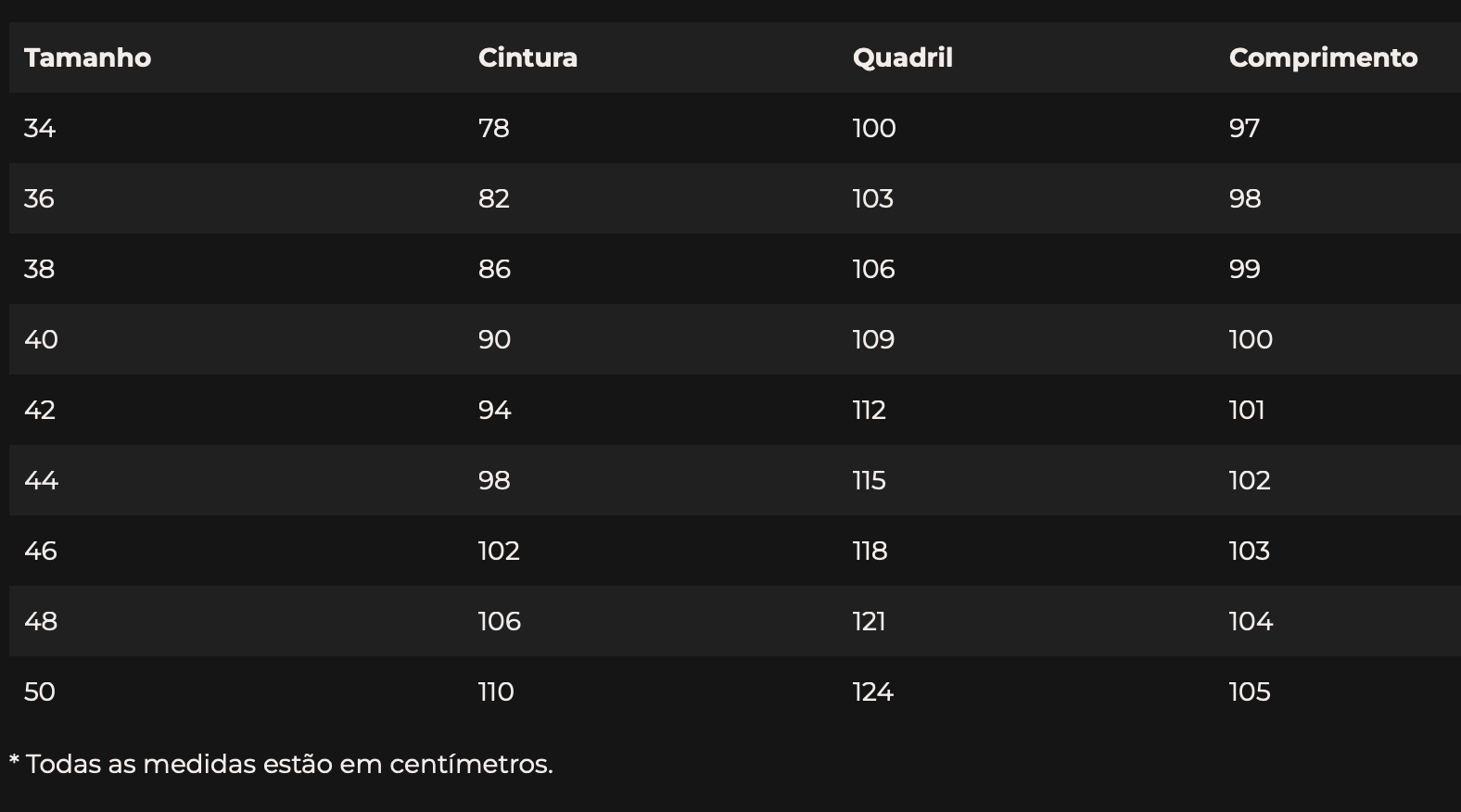Click the Comprimento value 105
The height and width of the screenshot is (812, 1461).
[x=1250, y=691]
